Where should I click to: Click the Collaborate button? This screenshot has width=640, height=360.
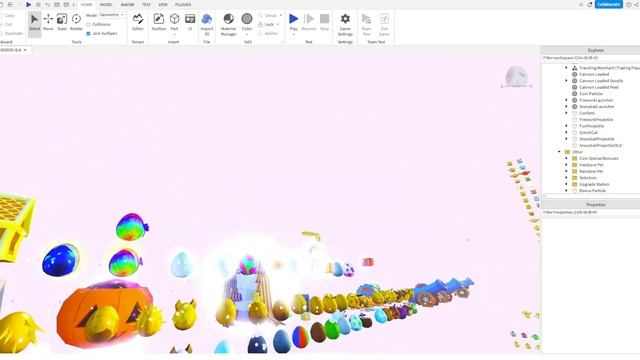609,4
